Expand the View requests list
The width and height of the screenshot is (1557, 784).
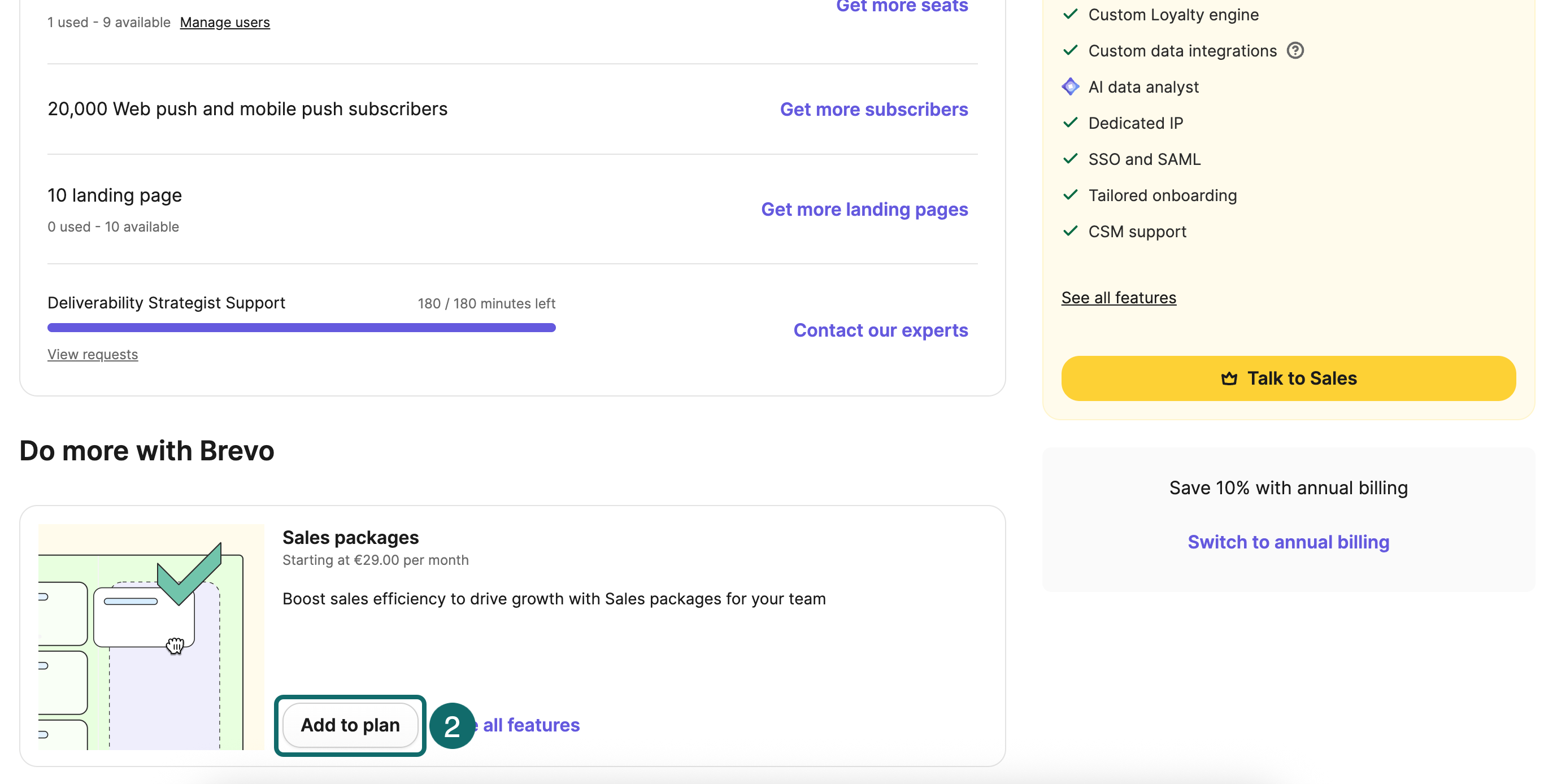tap(93, 354)
